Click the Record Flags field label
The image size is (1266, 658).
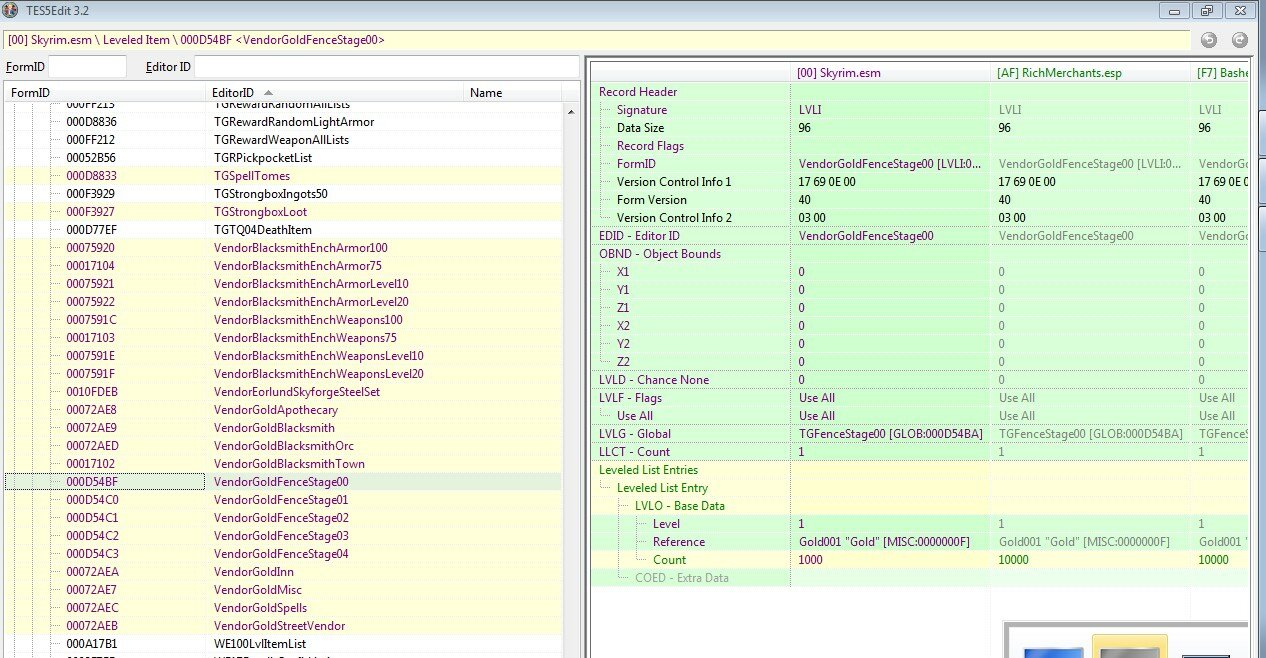tap(650, 145)
